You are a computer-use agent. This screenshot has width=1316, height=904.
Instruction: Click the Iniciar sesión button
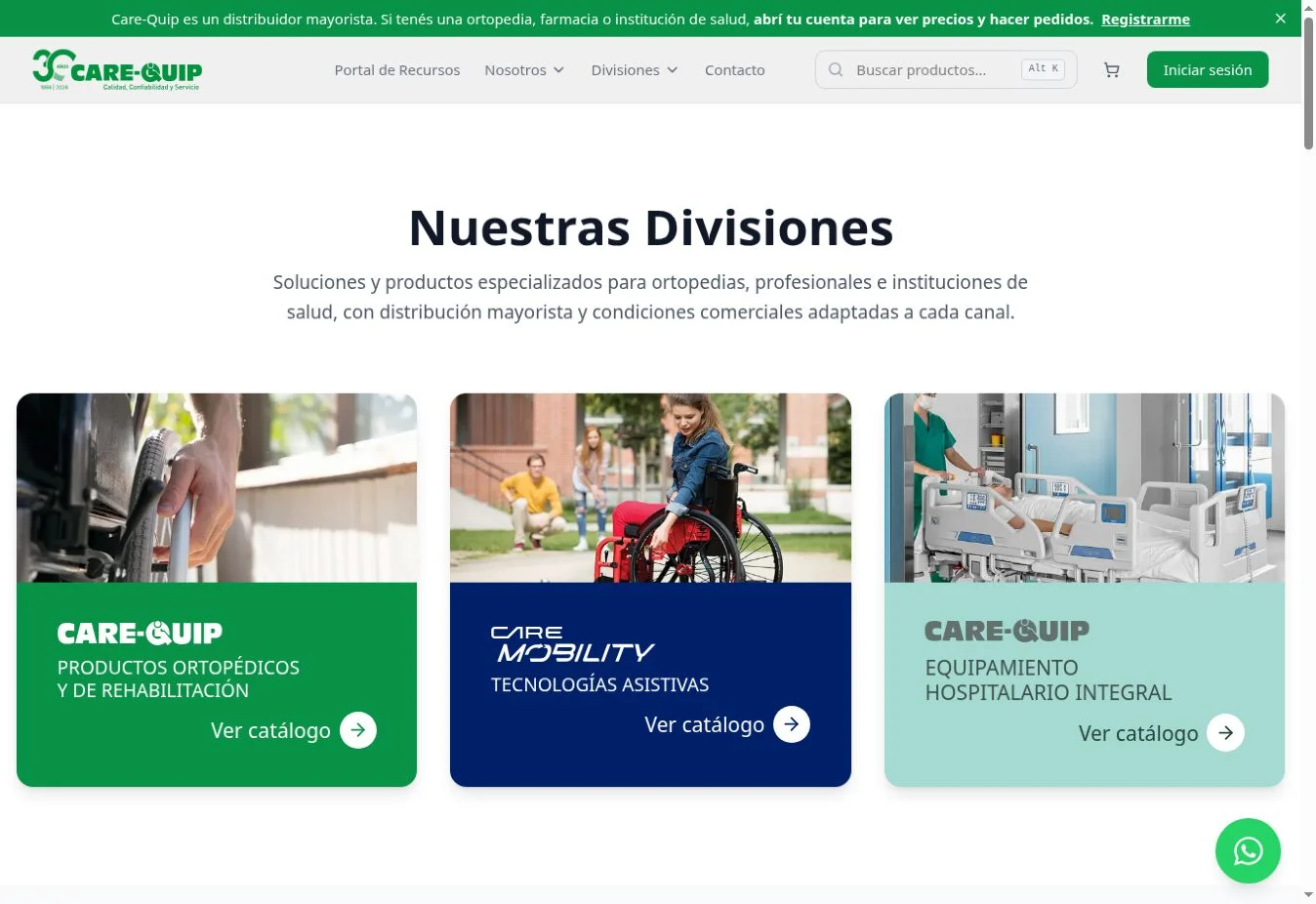click(x=1208, y=70)
